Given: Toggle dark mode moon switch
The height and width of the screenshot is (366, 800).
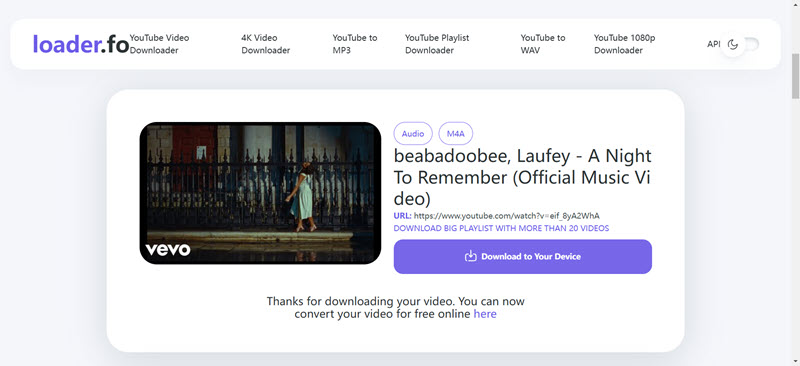Looking at the screenshot, I should [740, 44].
